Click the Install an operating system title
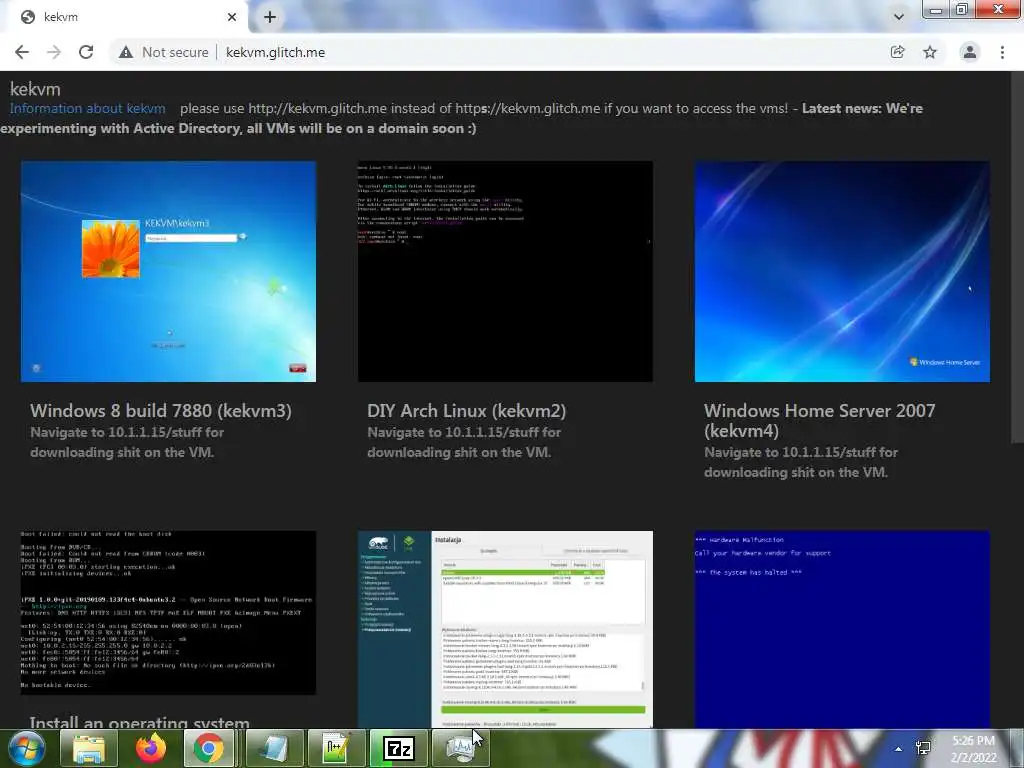The image size is (1024, 768). (x=140, y=722)
